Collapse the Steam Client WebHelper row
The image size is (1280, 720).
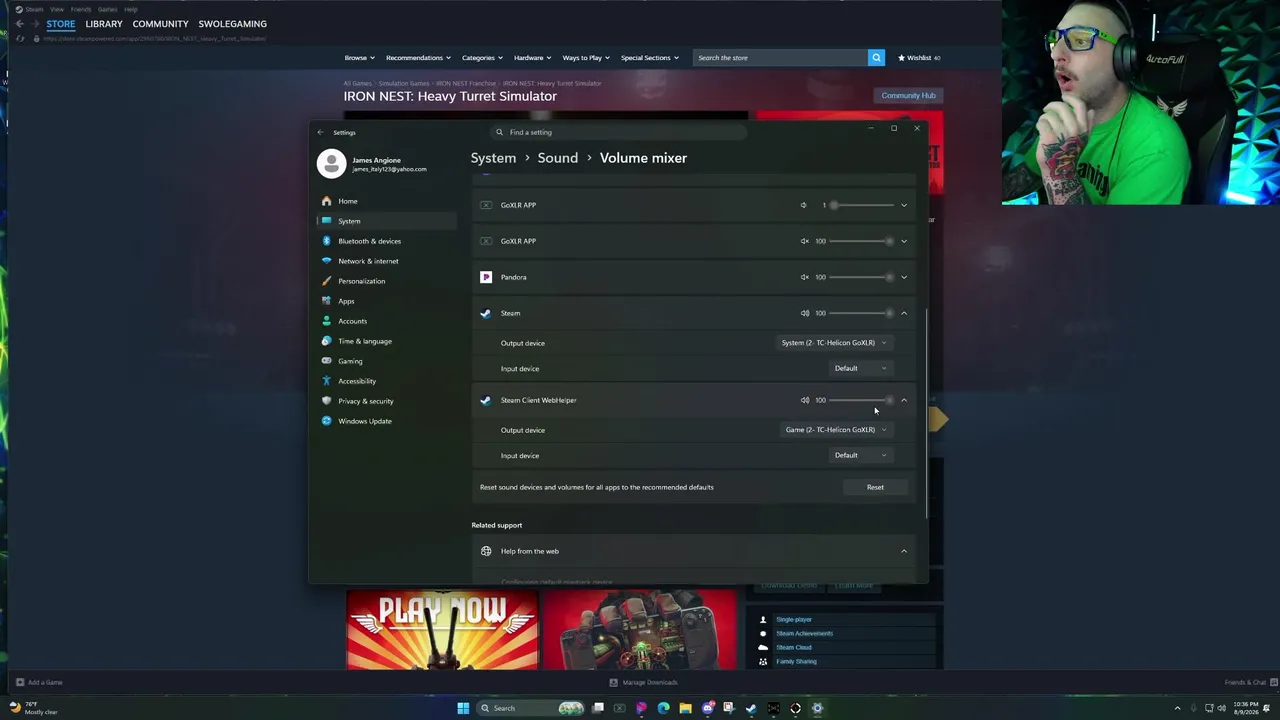click(904, 400)
